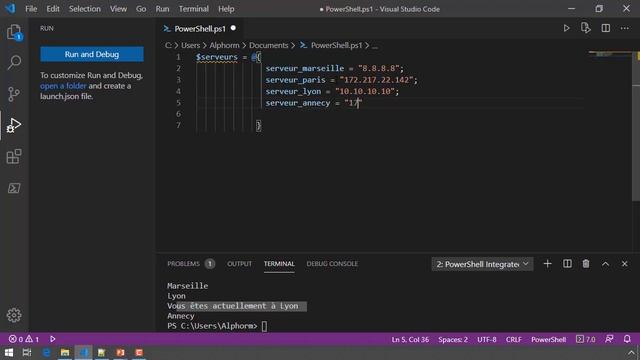The height and width of the screenshot is (360, 640).
Task: Click the $serveurs variable on line 1
Action: pyautogui.click(x=216, y=57)
